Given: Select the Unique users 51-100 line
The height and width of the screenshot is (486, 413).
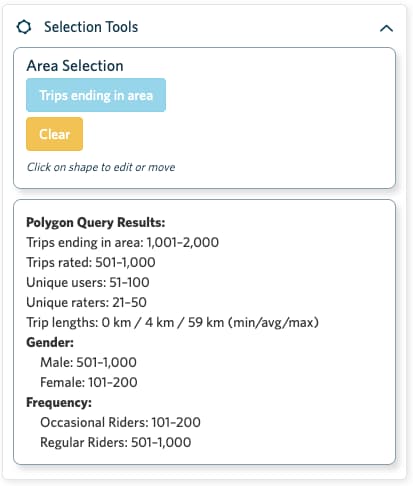Looking at the screenshot, I should click(x=88, y=282).
